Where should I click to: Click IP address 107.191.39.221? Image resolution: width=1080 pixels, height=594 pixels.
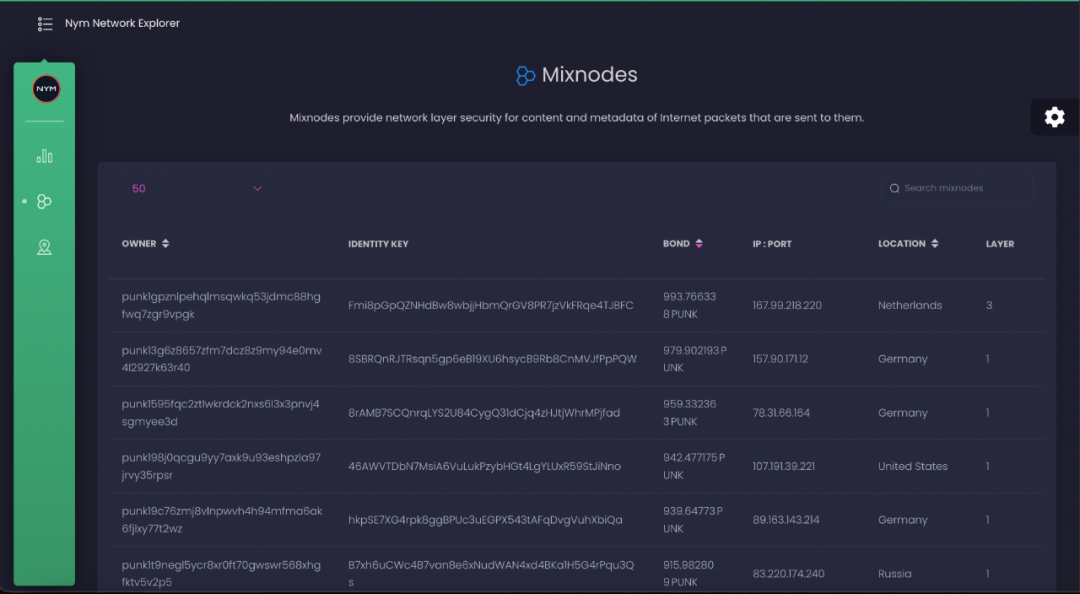[x=783, y=467]
